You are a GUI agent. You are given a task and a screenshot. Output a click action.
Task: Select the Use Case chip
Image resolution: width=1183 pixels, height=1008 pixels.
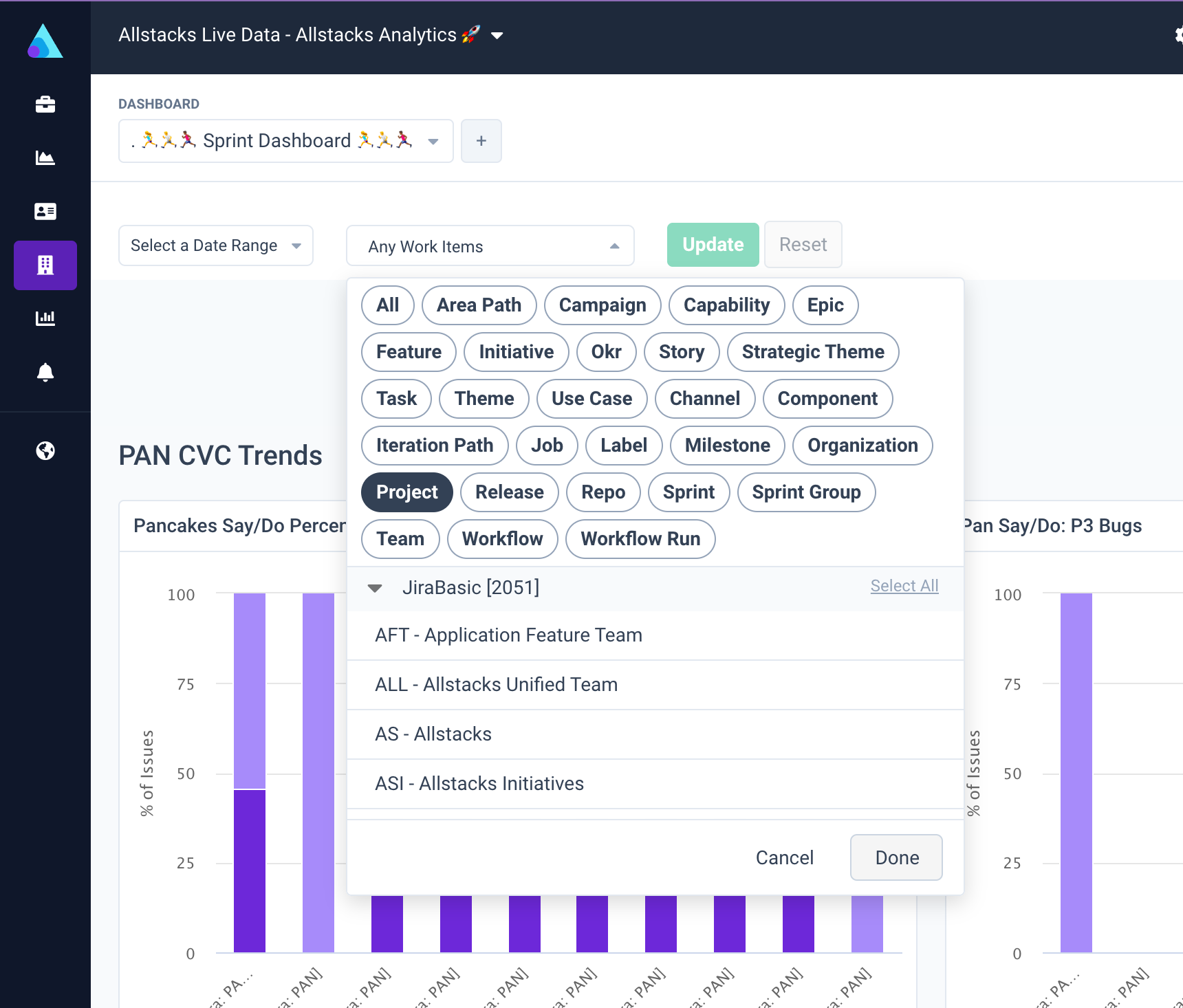[x=592, y=399]
